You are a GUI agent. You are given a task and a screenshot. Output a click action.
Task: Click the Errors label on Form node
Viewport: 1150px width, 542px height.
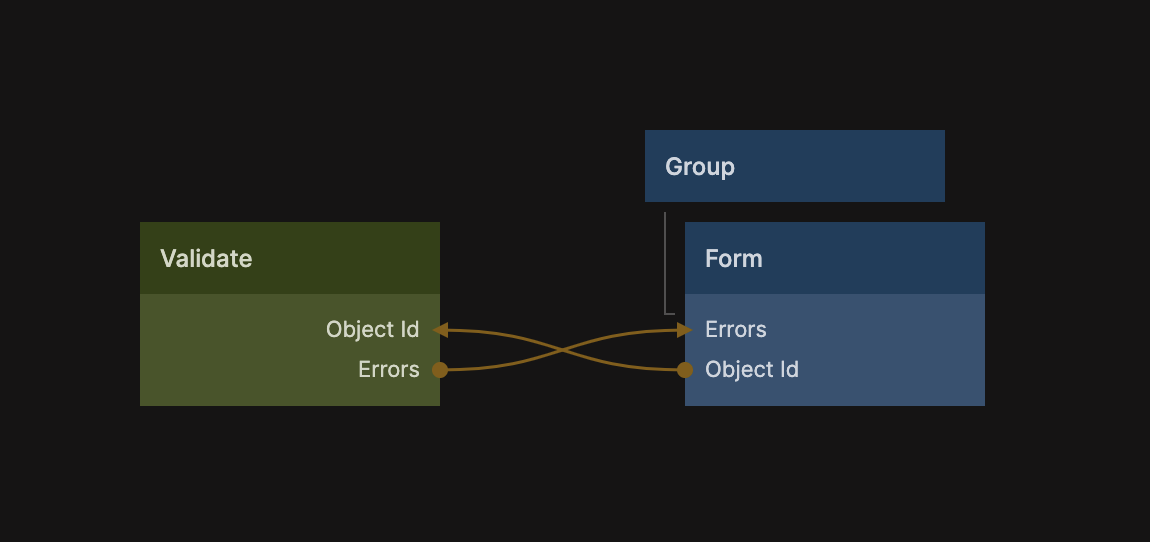(735, 330)
